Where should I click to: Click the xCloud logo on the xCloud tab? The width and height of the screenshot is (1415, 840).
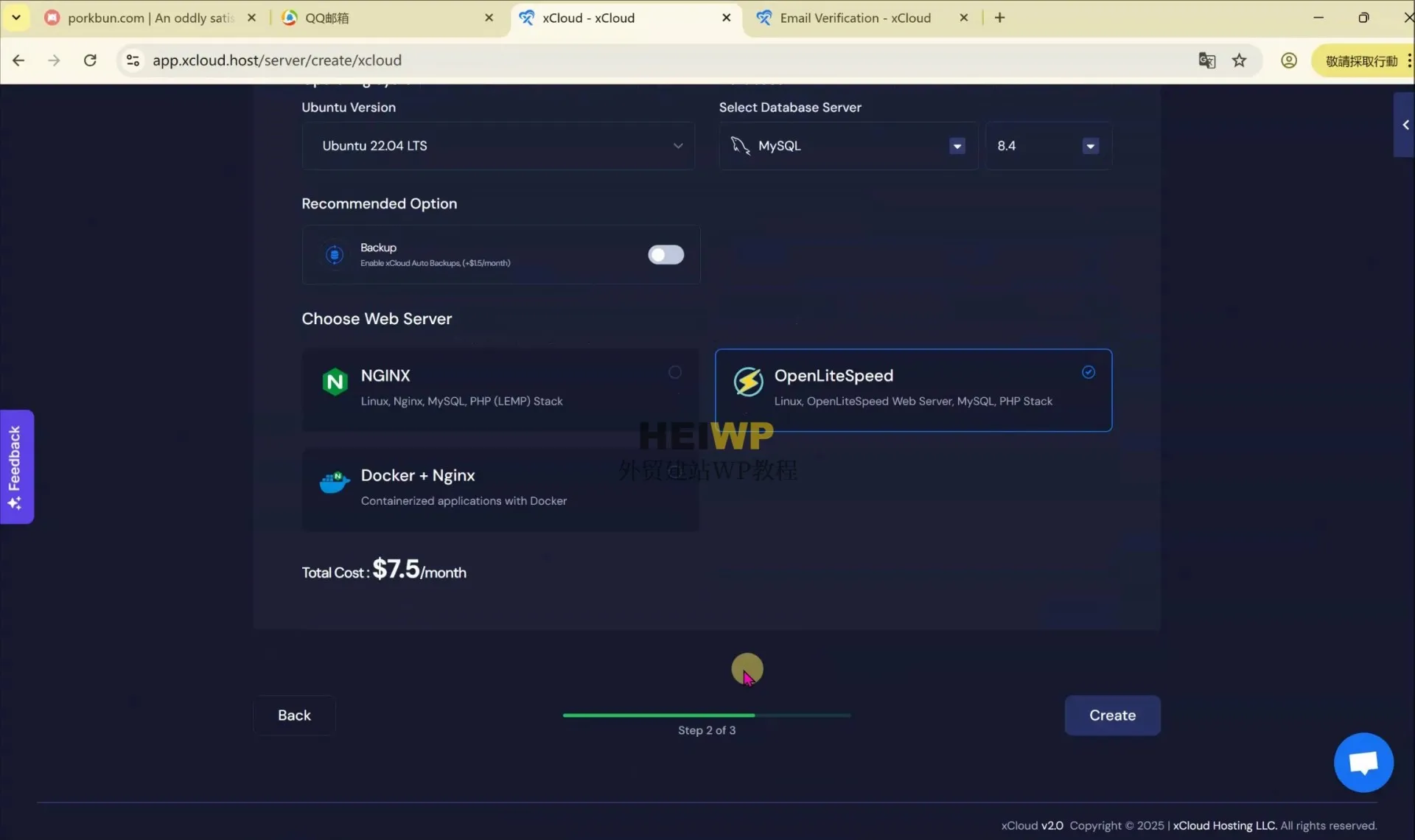click(x=527, y=17)
